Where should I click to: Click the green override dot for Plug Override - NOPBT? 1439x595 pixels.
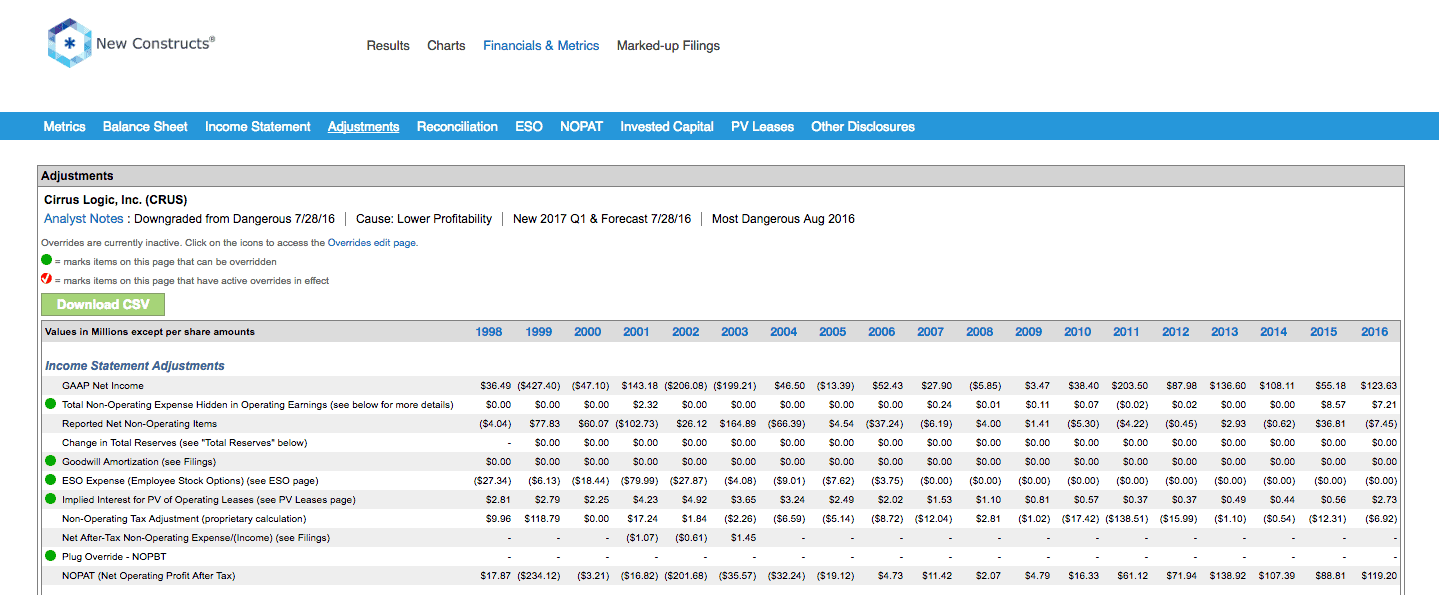[50, 556]
